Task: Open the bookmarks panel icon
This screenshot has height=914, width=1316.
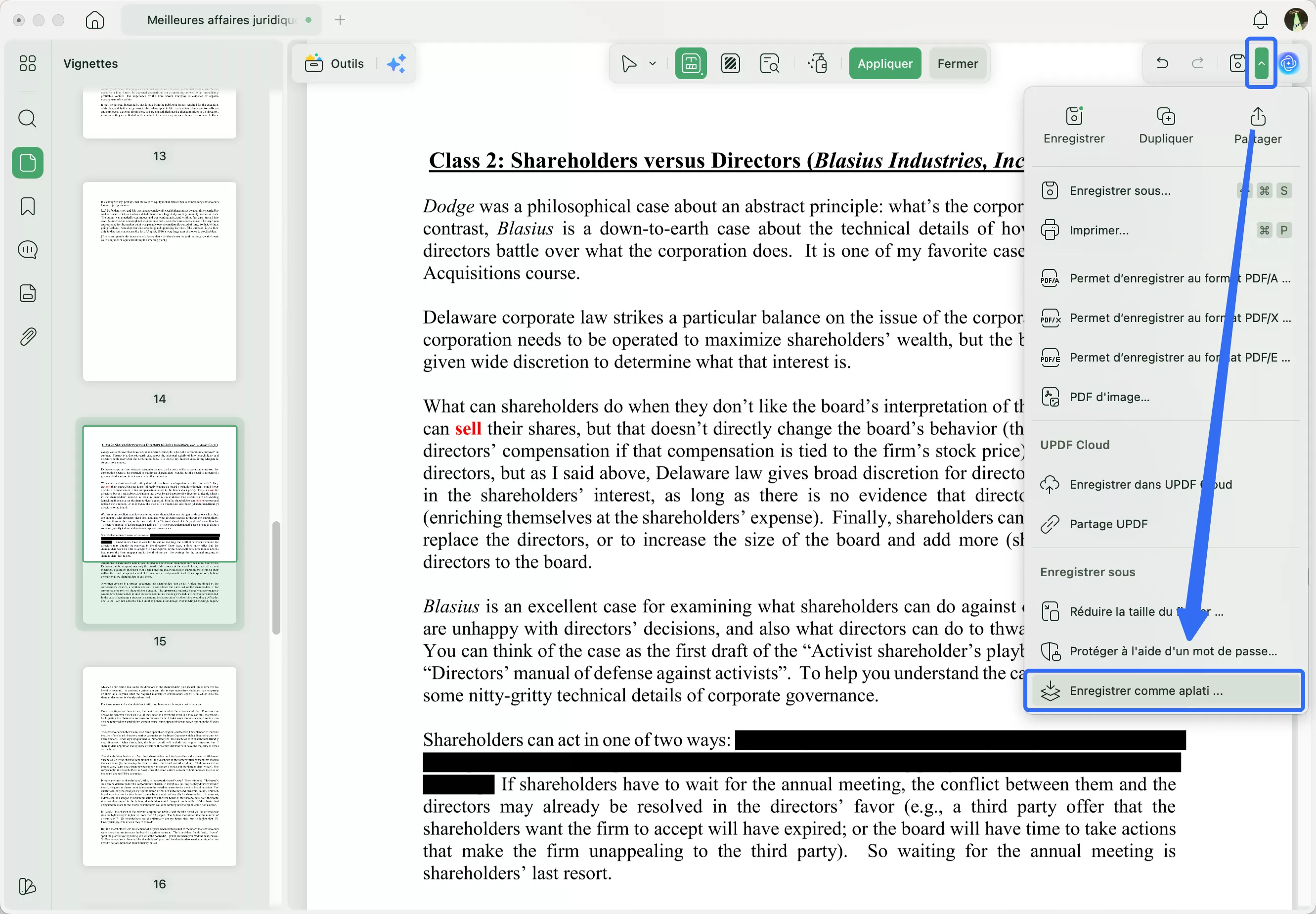Action: [27, 206]
